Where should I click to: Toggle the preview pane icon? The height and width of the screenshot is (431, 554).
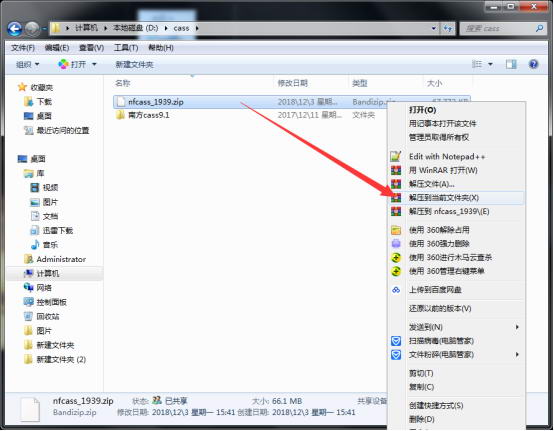coord(511,64)
